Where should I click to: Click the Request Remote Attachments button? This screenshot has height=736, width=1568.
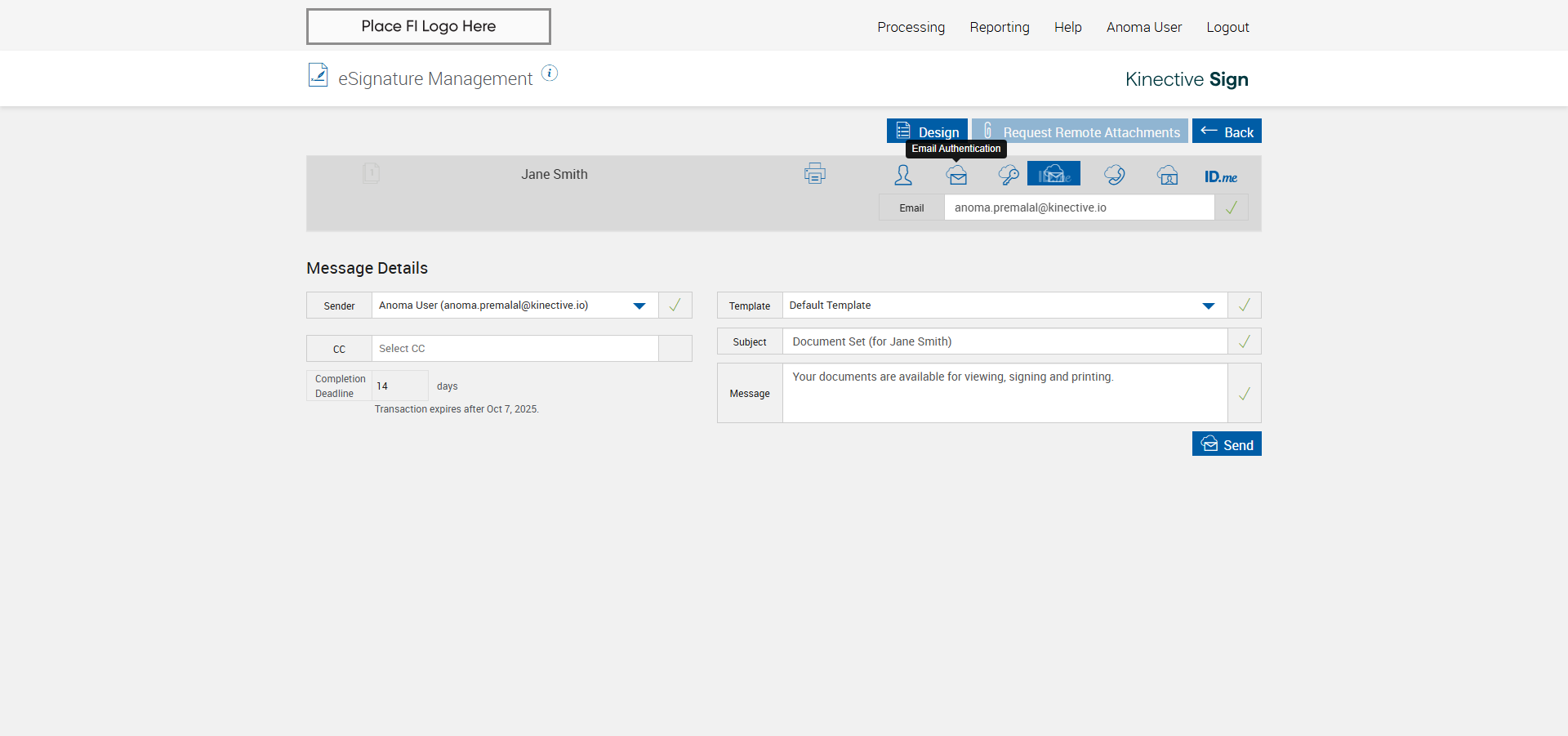(1080, 131)
